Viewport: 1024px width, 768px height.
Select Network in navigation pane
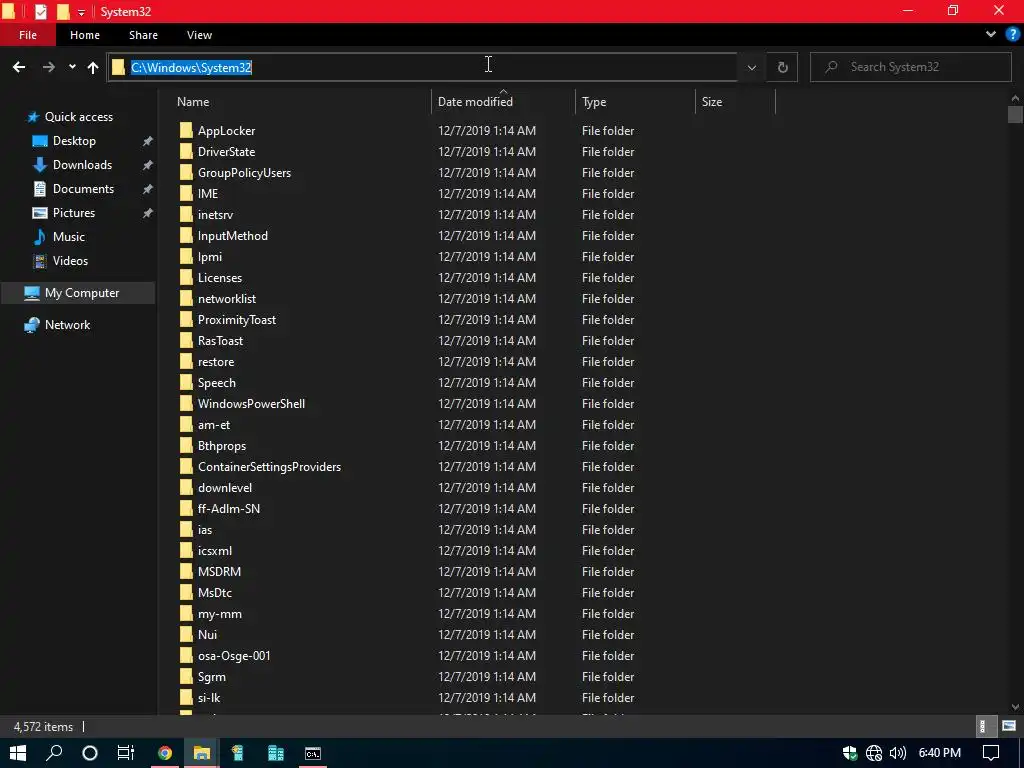click(x=67, y=325)
